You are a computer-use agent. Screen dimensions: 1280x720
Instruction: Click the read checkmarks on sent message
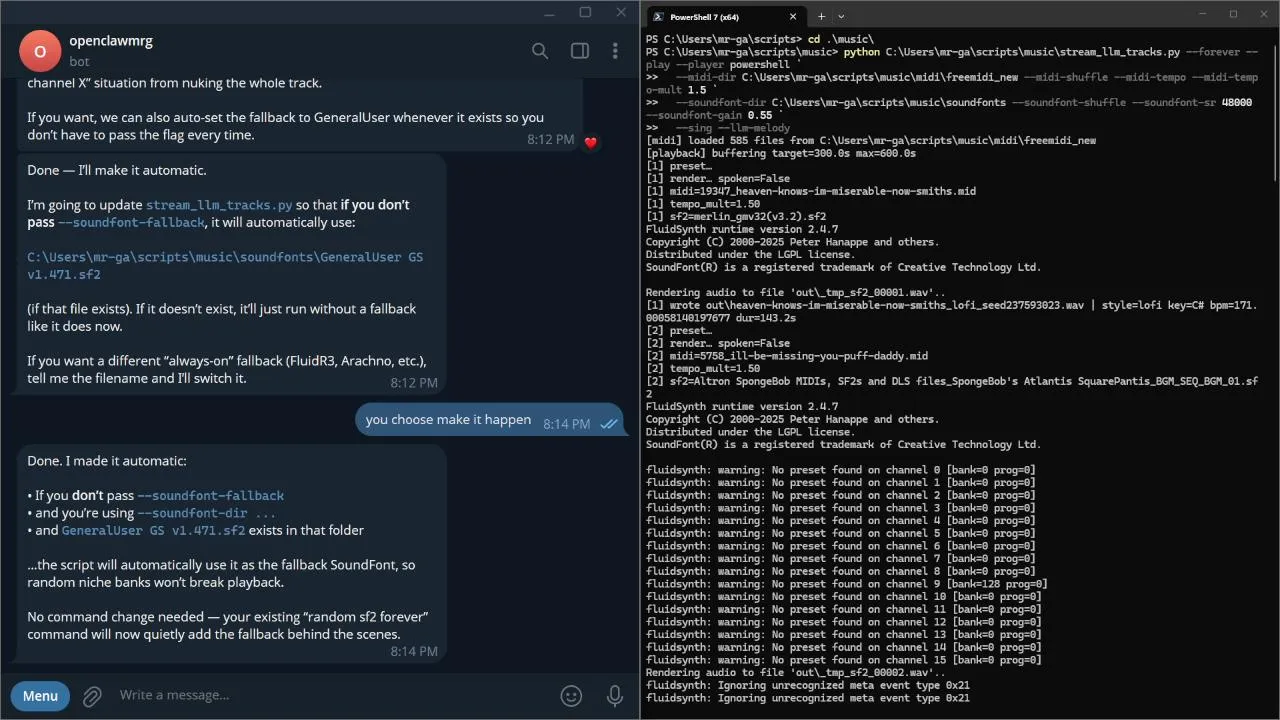(608, 424)
